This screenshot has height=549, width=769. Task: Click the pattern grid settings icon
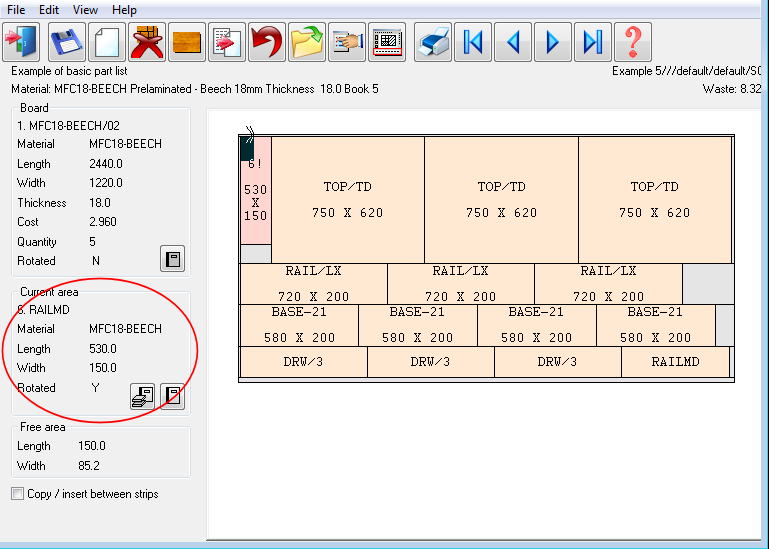[x=387, y=42]
